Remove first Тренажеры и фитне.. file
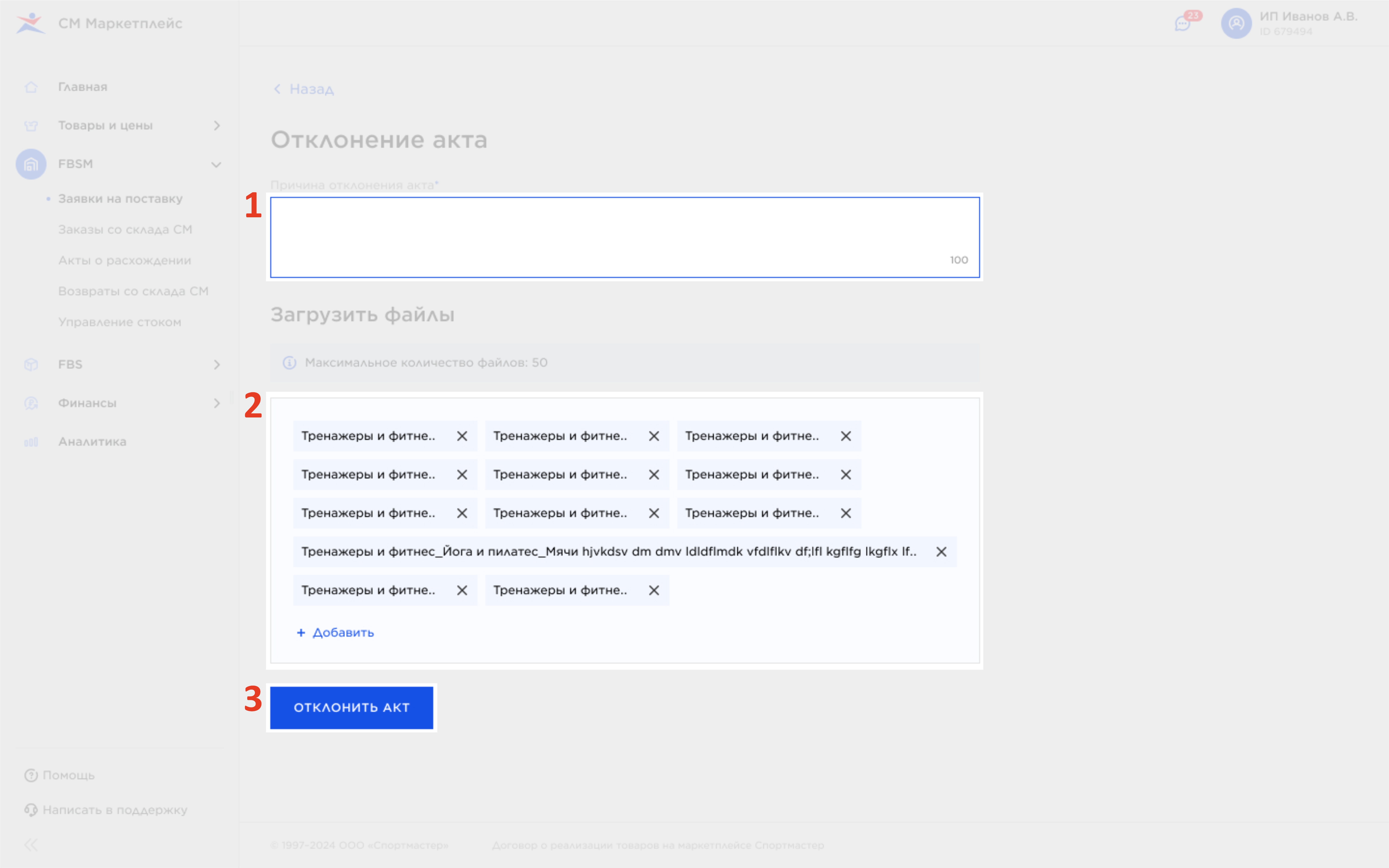1389x868 pixels. tap(460, 435)
